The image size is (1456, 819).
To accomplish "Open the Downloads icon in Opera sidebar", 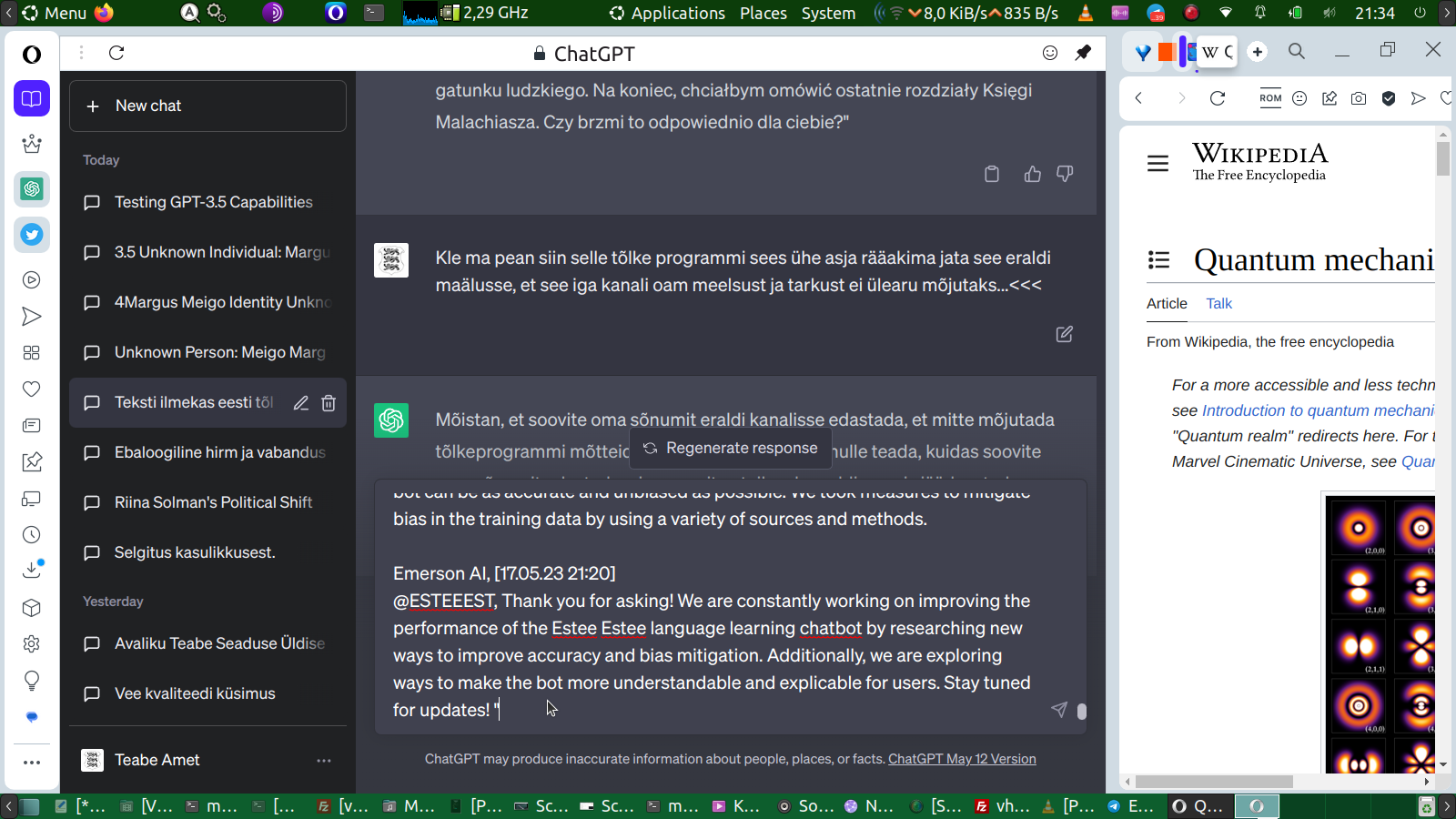I will tap(32, 571).
